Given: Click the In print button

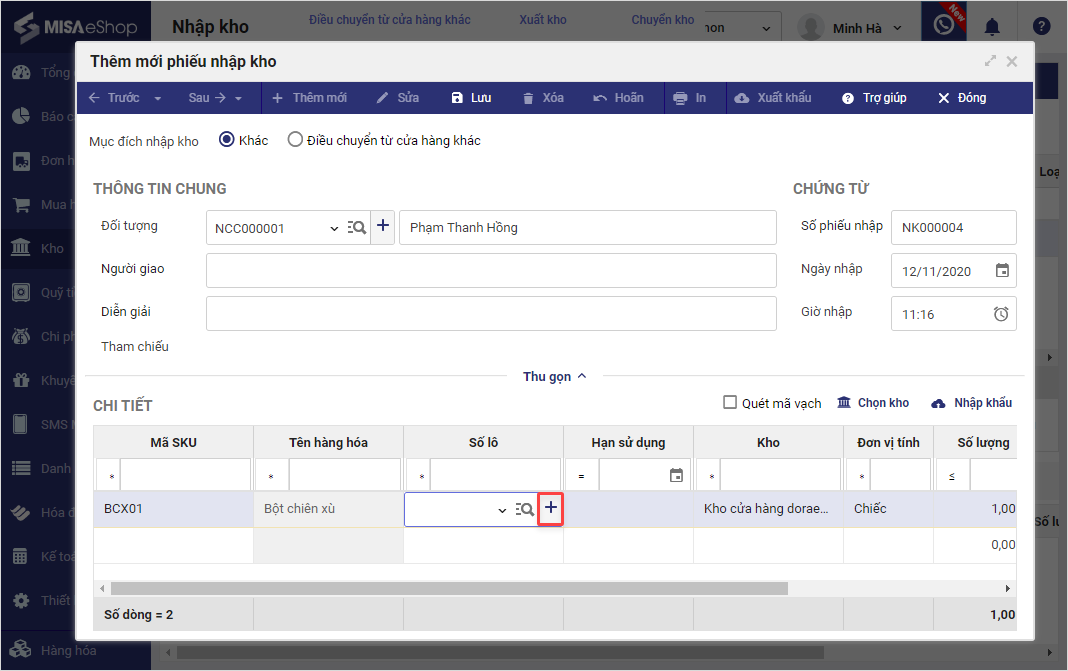Looking at the screenshot, I should pos(690,98).
